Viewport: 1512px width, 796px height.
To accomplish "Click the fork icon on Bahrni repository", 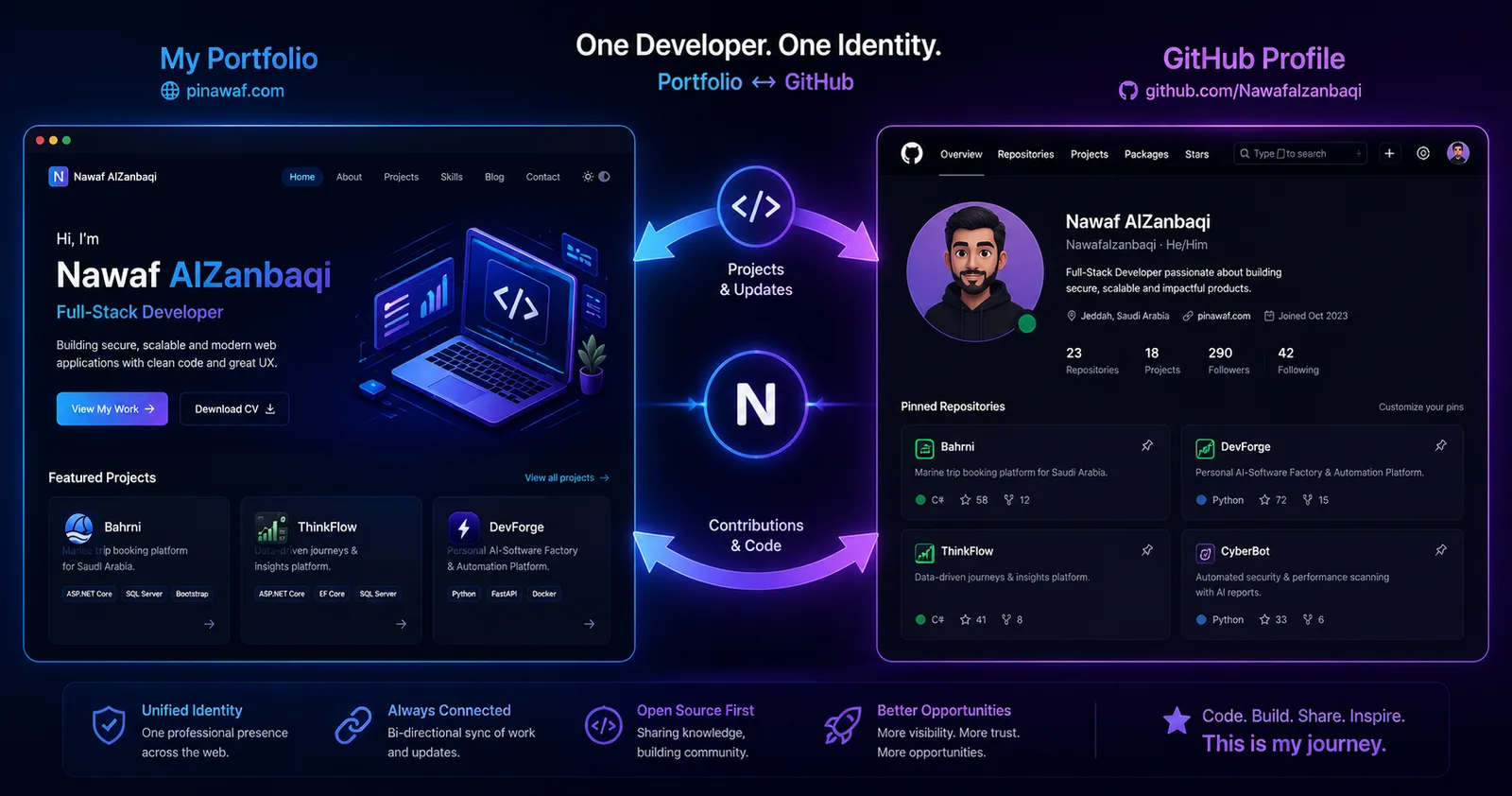I will pos(1008,500).
